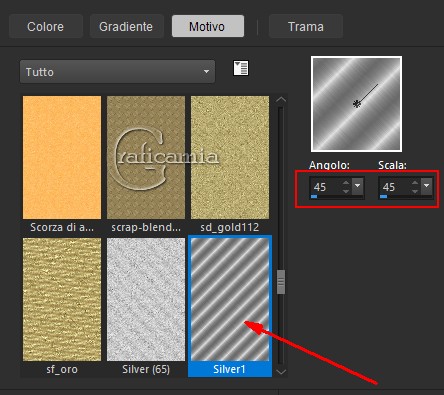Select the Silver1 striped pattern thumbnail
This screenshot has height=395, width=444.
pos(230,300)
